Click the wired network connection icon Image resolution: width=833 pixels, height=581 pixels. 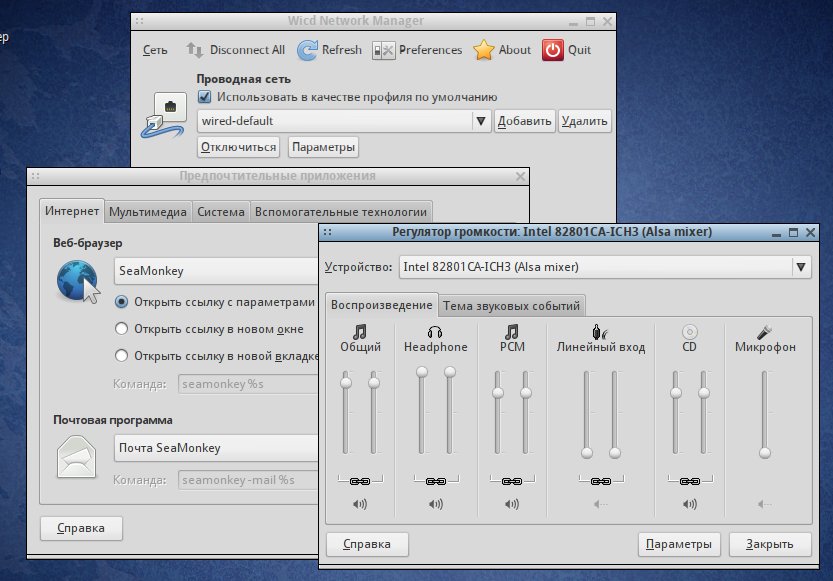click(x=164, y=115)
